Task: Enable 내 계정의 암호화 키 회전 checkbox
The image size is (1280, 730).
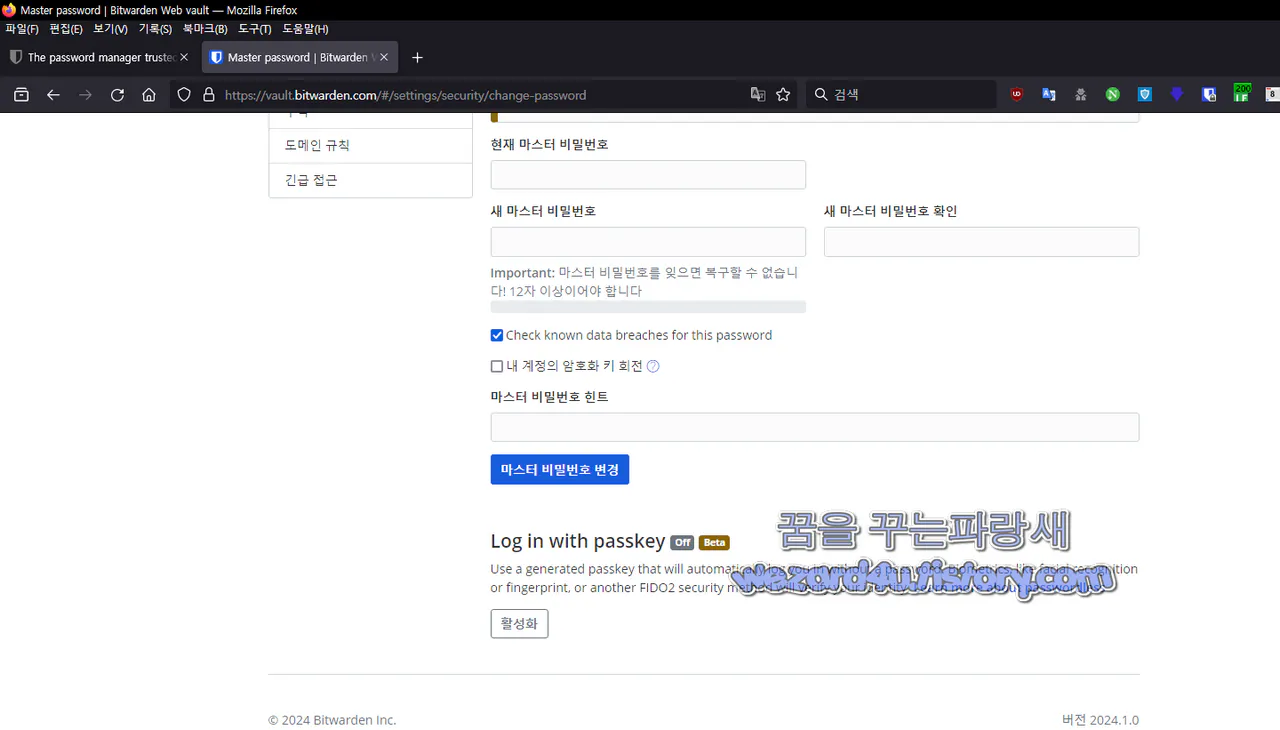Action: 497,366
